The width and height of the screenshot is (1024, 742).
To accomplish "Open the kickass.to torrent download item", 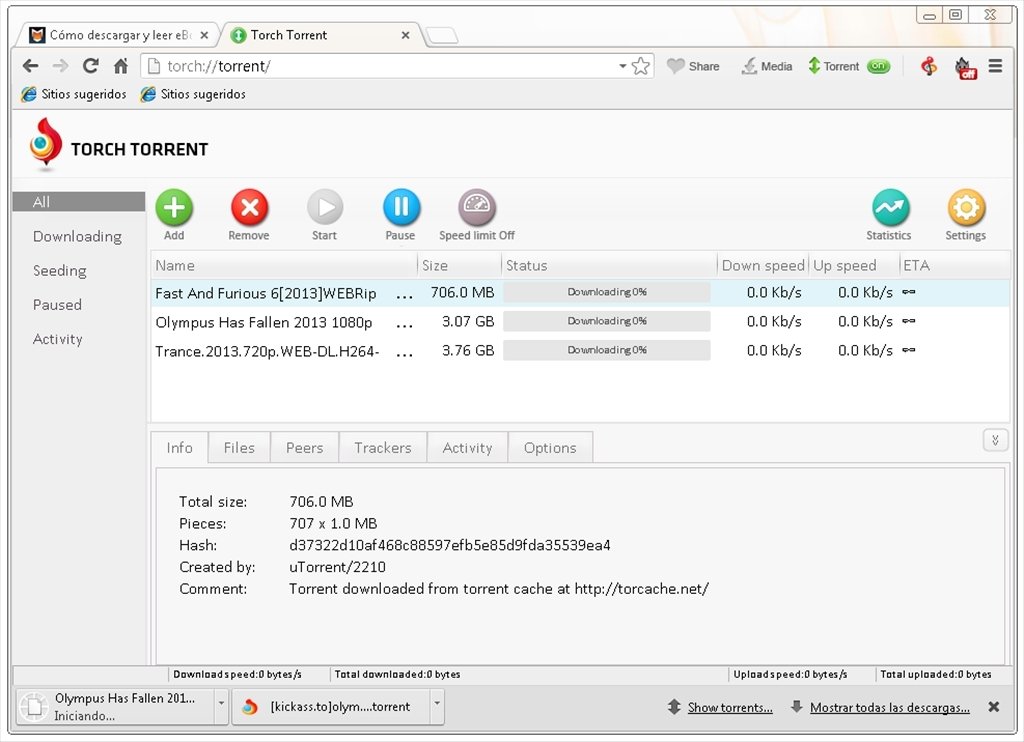I will (x=331, y=707).
